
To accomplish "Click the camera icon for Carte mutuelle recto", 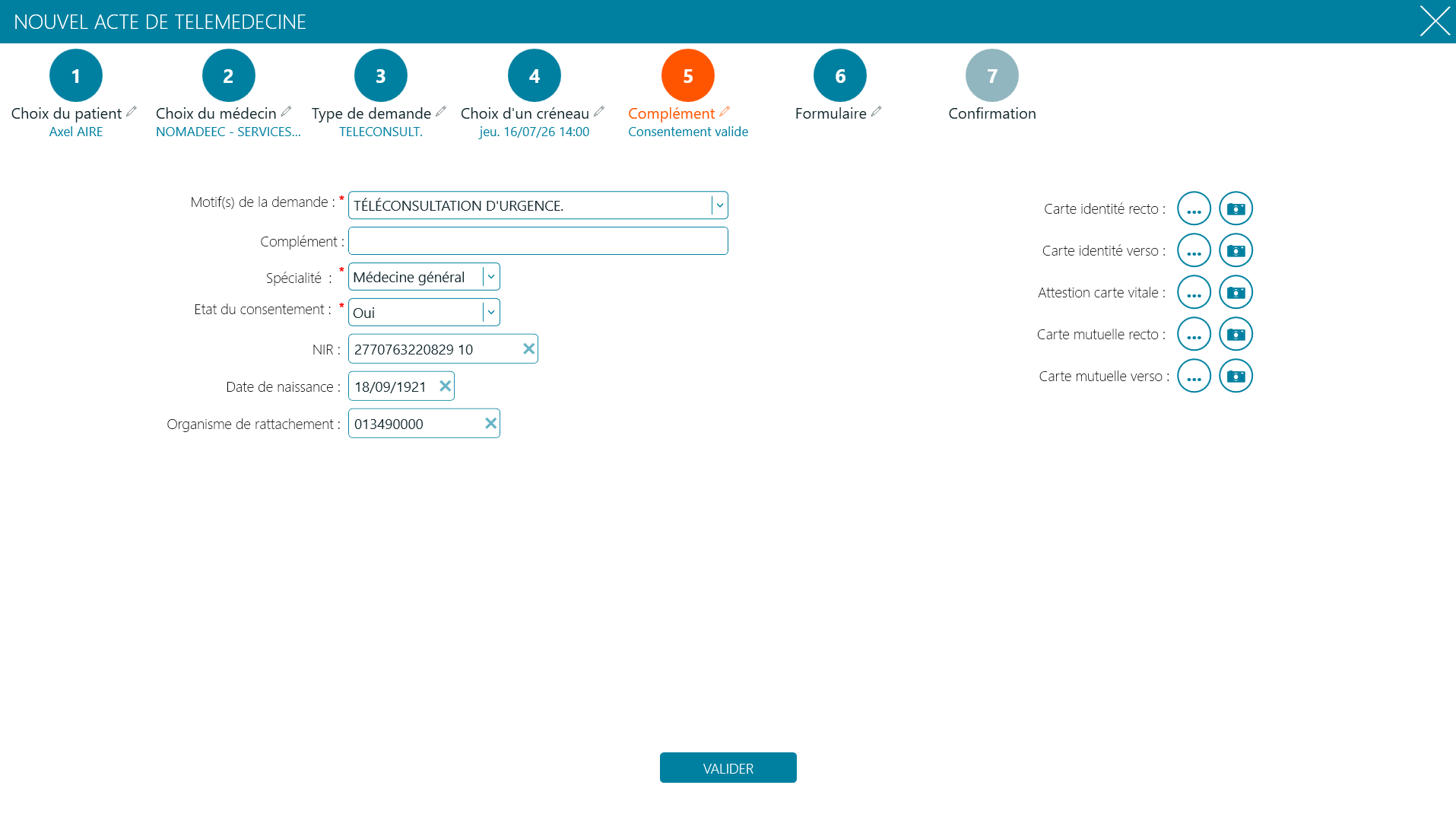I will tap(1236, 334).
